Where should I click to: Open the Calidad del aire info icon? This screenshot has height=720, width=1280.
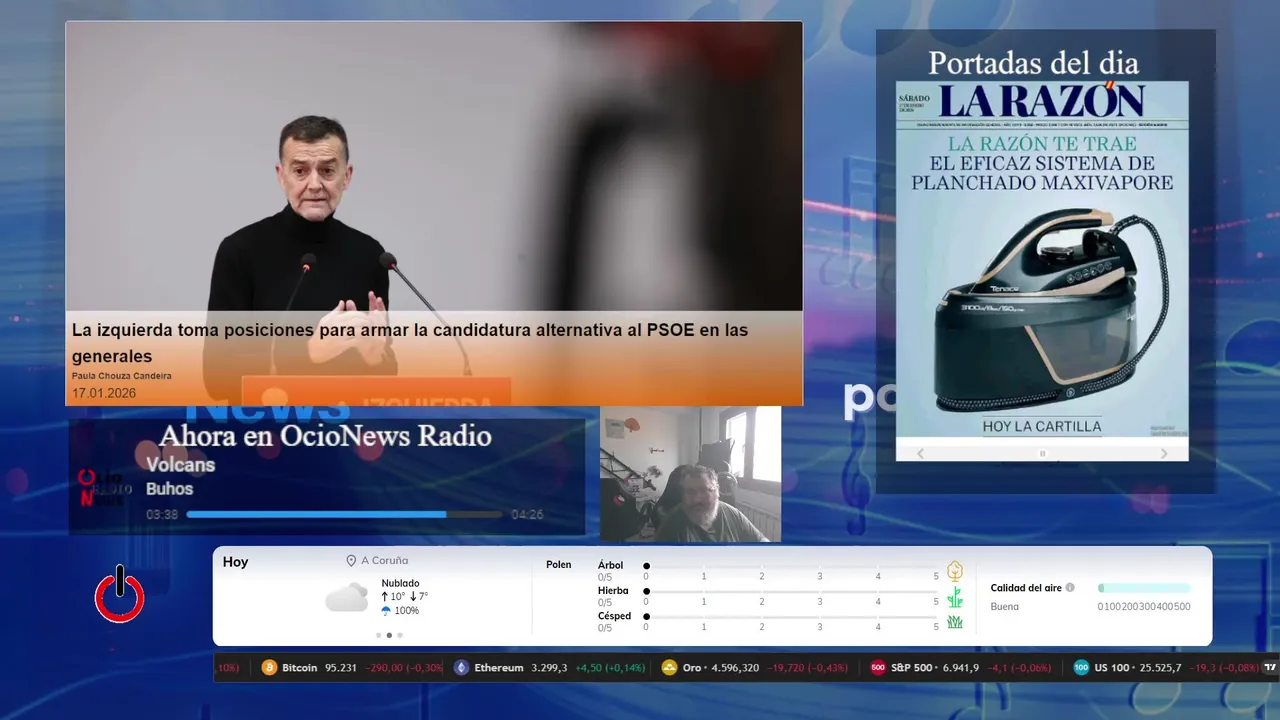(x=1070, y=588)
